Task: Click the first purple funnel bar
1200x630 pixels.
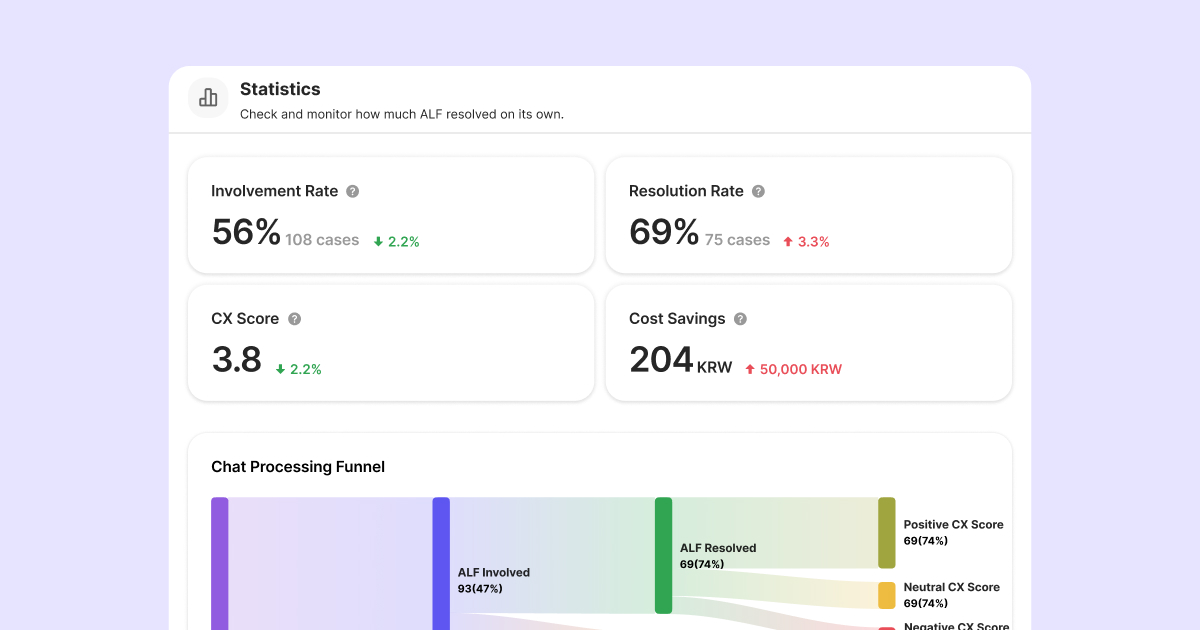Action: 220,563
